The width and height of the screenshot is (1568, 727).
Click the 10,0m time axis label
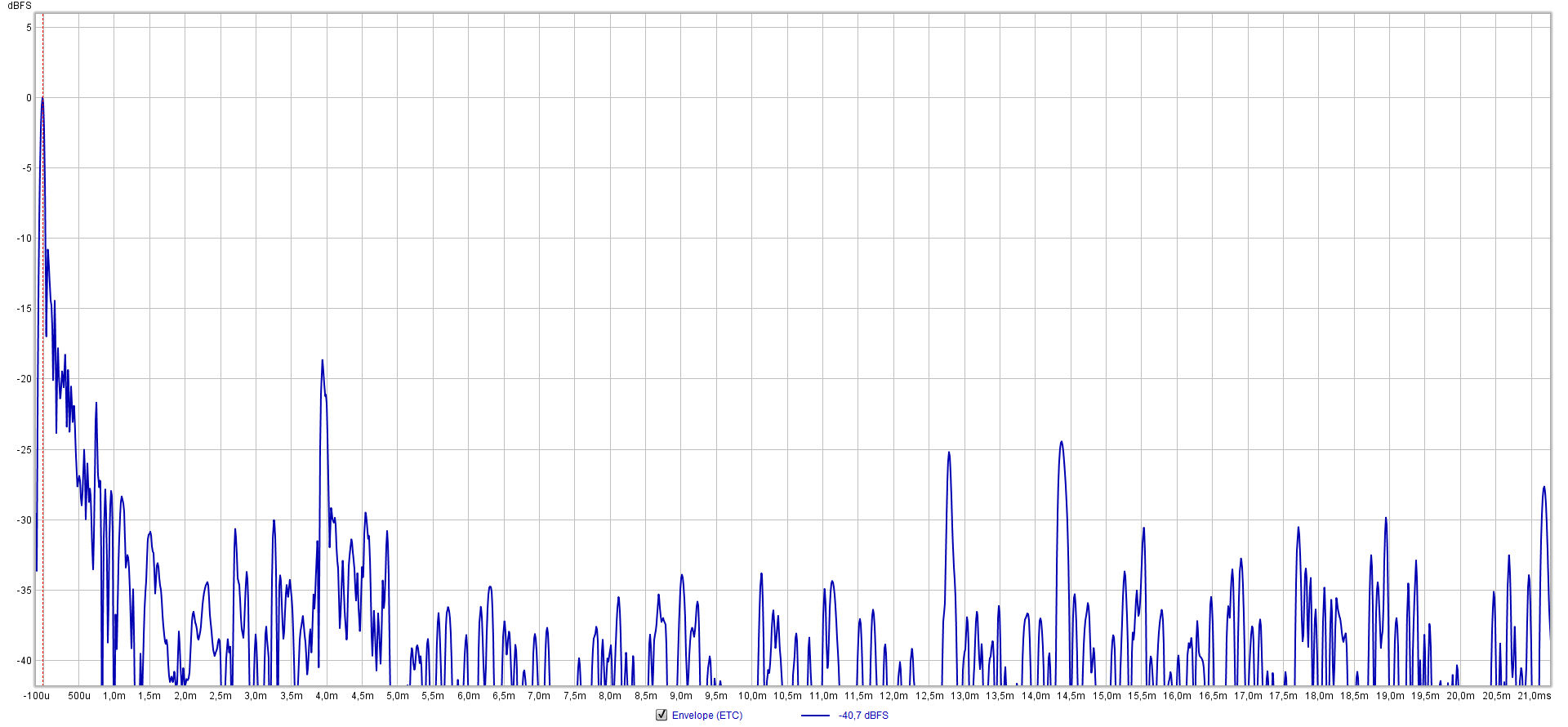coord(752,696)
